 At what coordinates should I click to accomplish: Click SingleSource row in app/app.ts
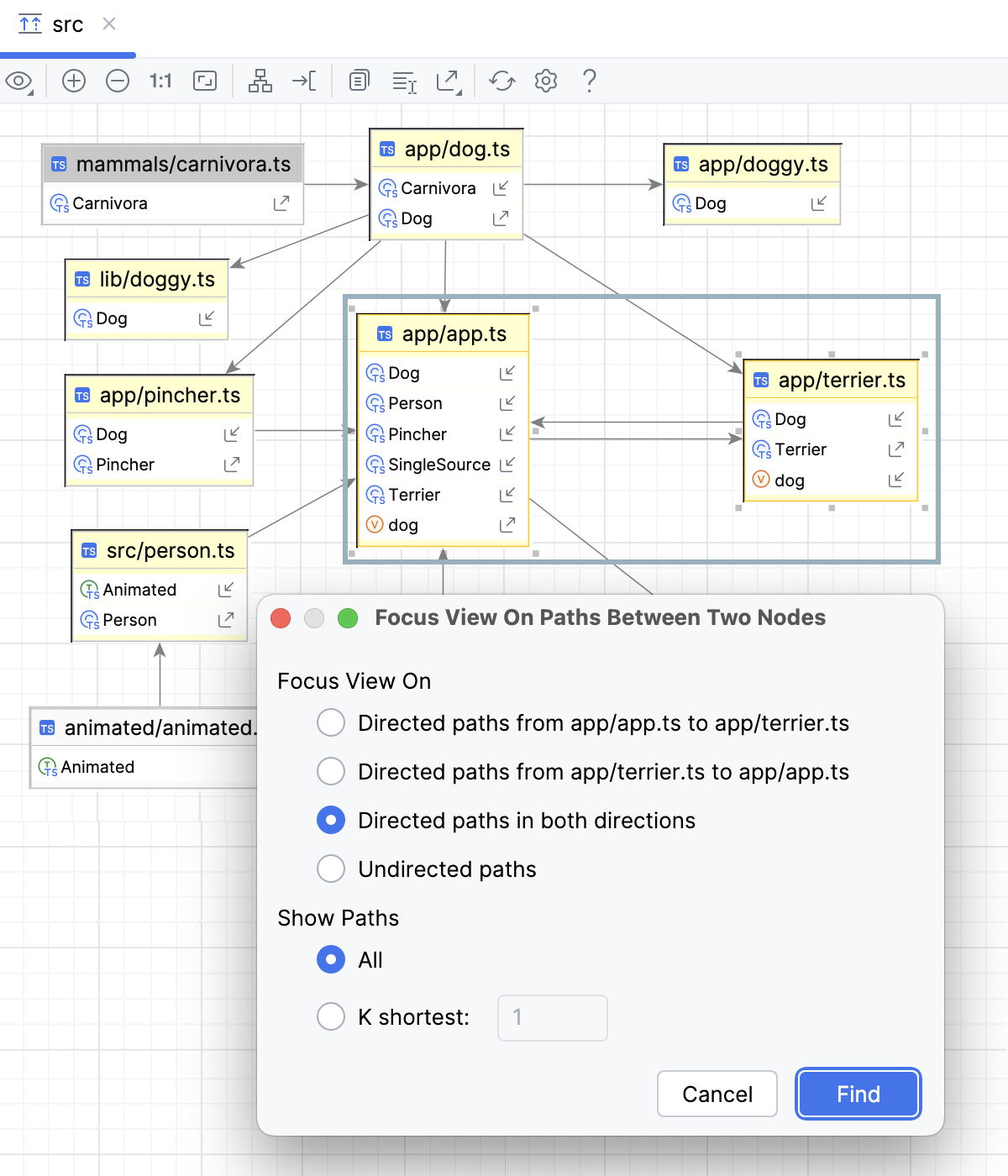pyautogui.click(x=444, y=465)
